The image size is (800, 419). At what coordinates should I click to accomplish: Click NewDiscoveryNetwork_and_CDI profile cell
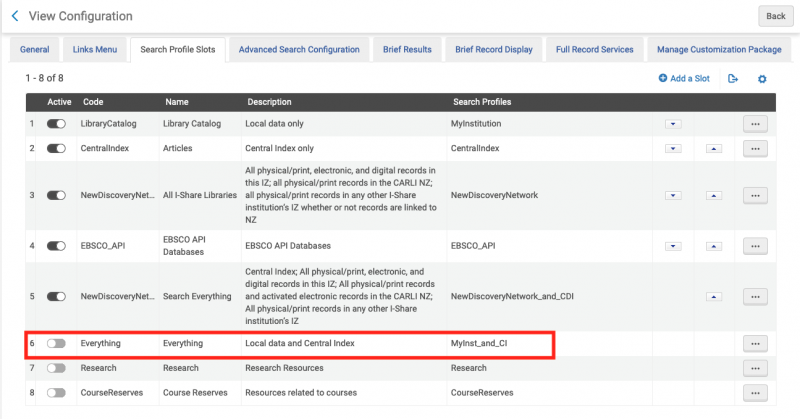tap(512, 296)
